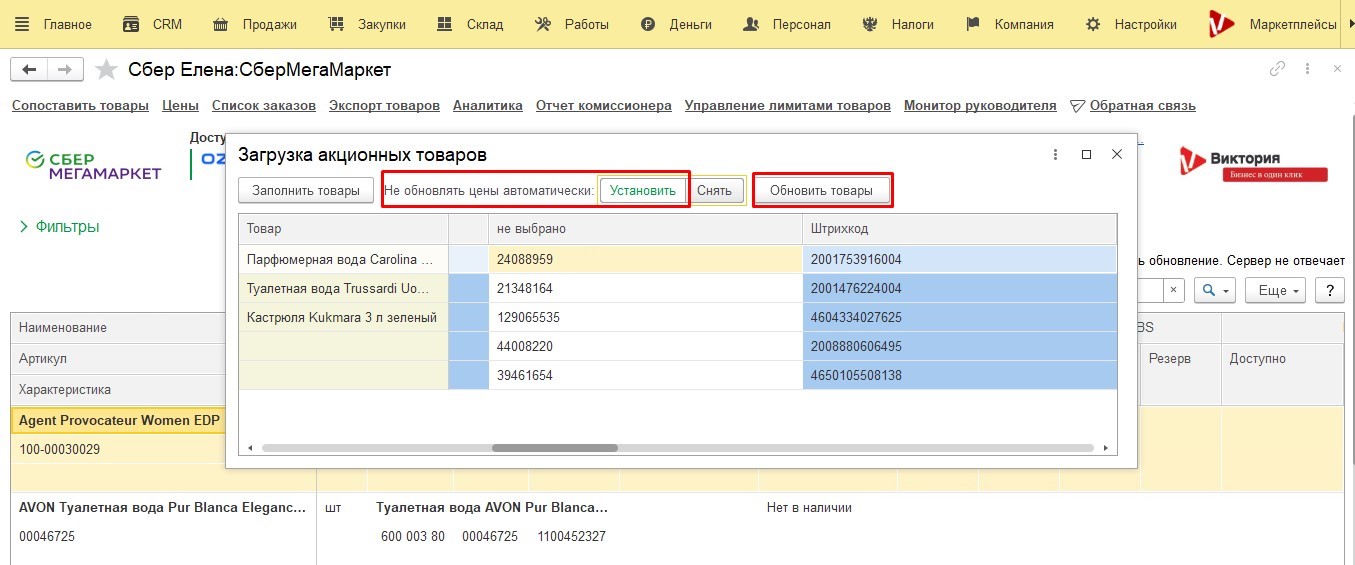
Task: Click the Снять button
Action: pos(714,190)
